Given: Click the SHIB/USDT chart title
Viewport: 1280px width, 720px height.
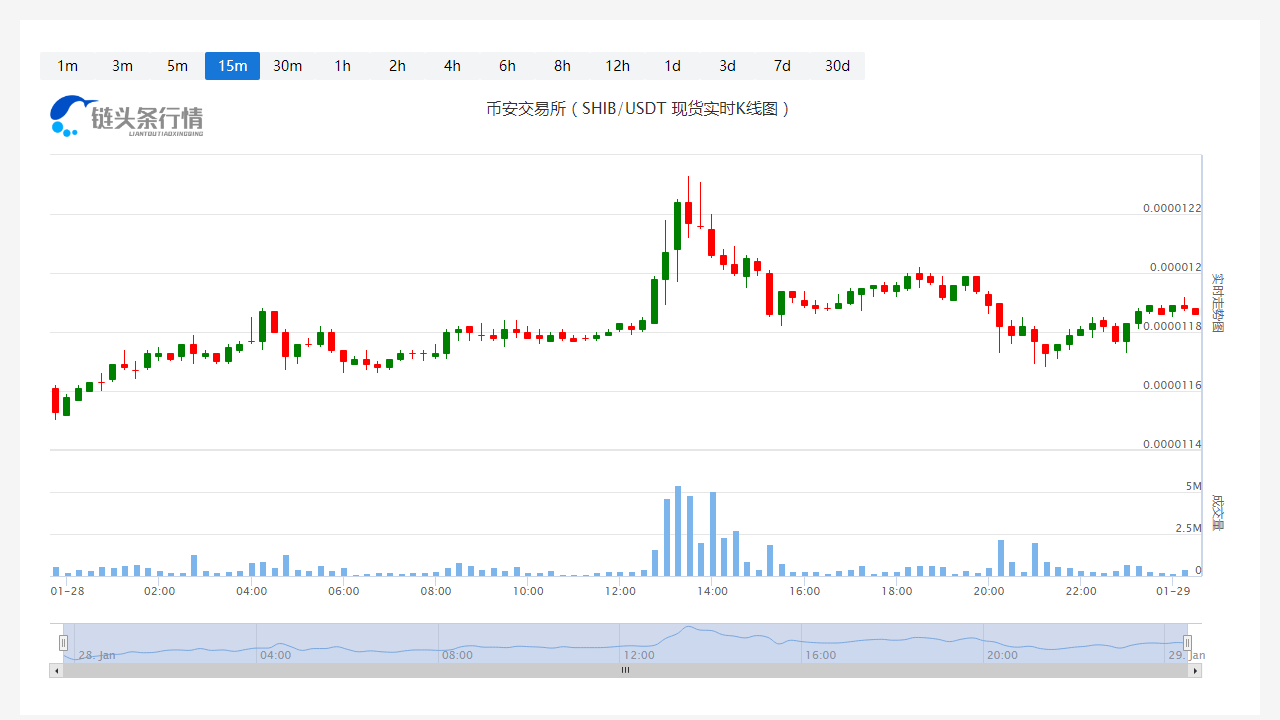Looking at the screenshot, I should coord(638,108).
